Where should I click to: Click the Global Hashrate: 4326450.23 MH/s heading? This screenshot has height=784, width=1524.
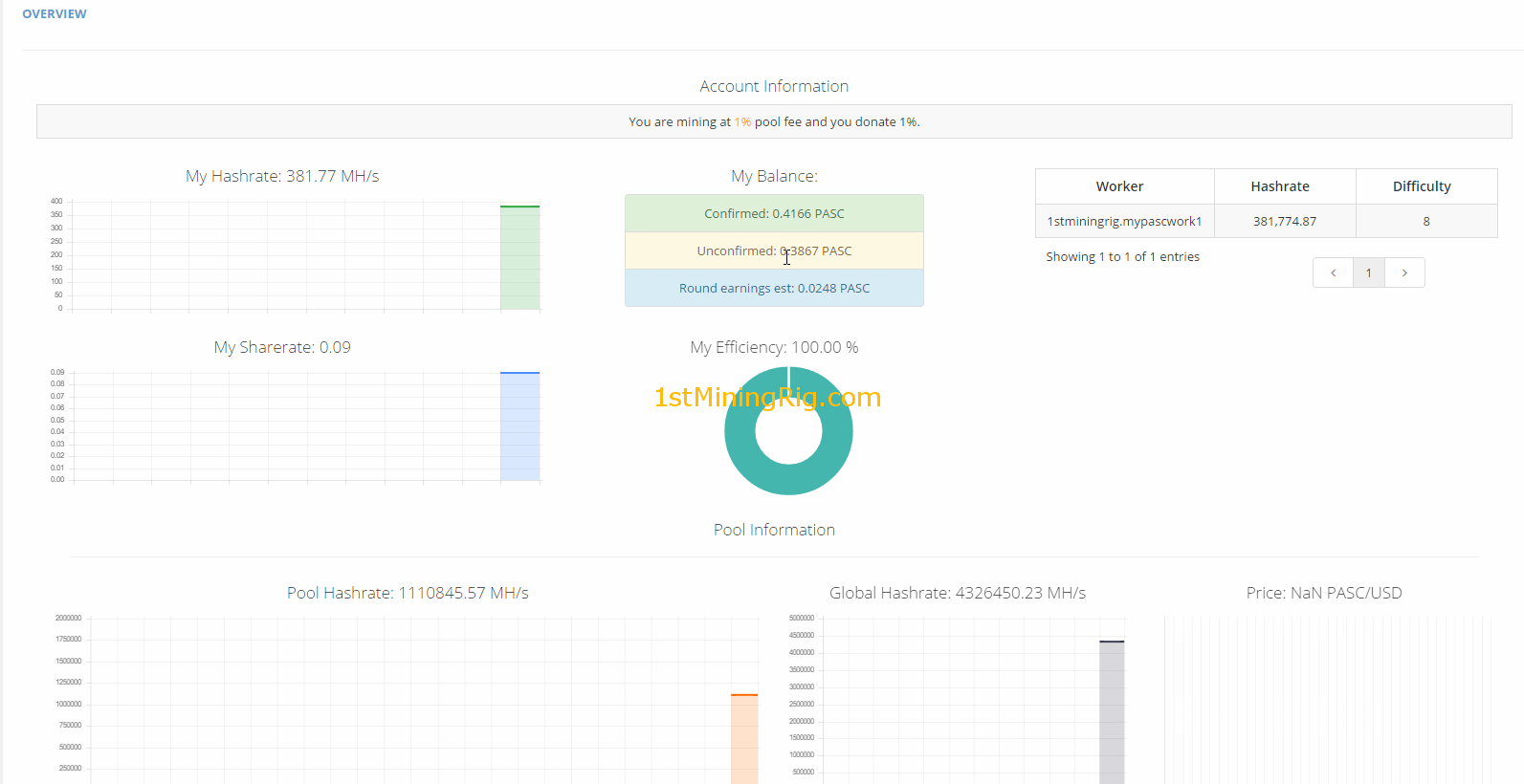(x=958, y=593)
